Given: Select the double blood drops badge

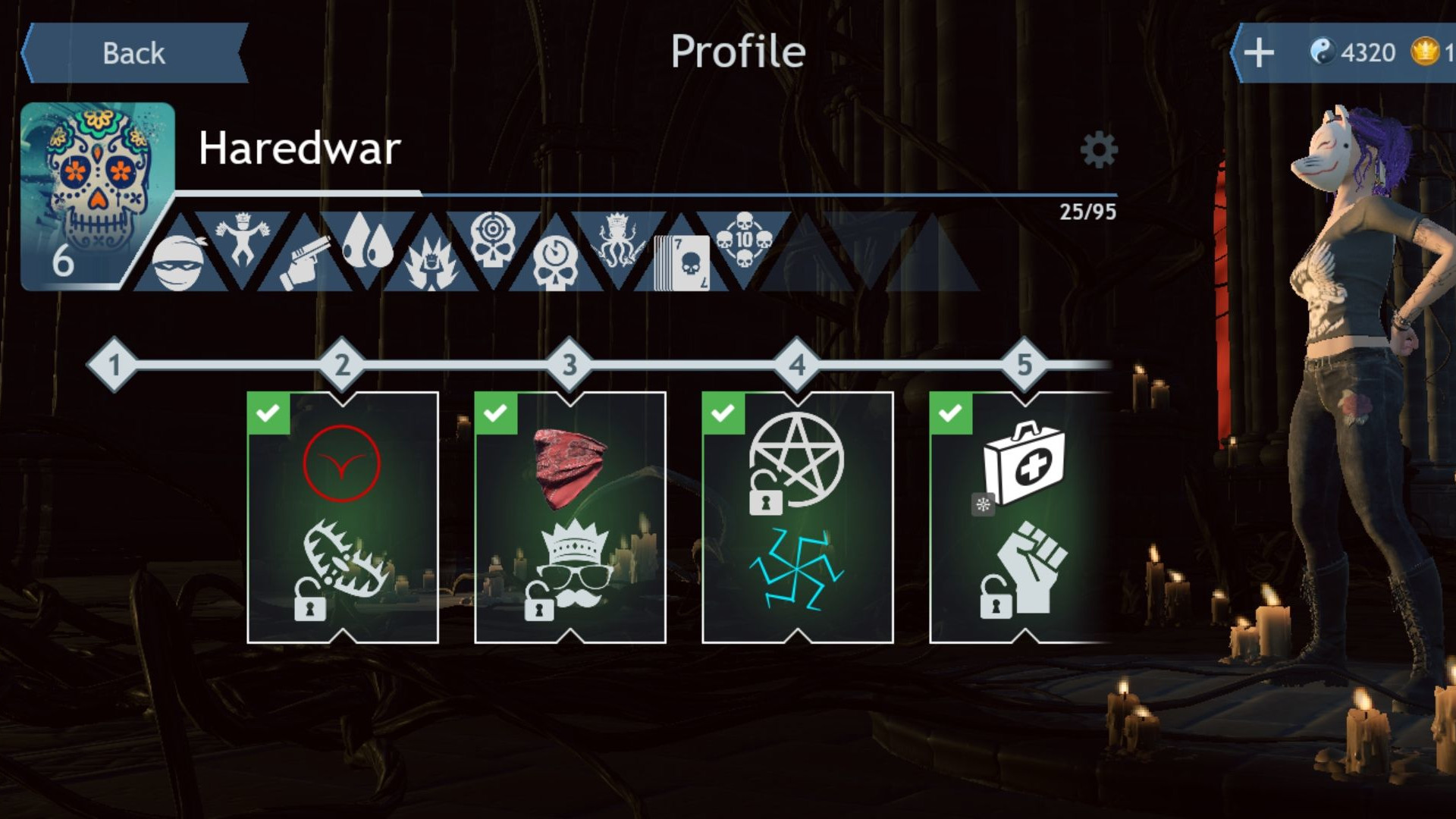Looking at the screenshot, I should click(x=368, y=240).
